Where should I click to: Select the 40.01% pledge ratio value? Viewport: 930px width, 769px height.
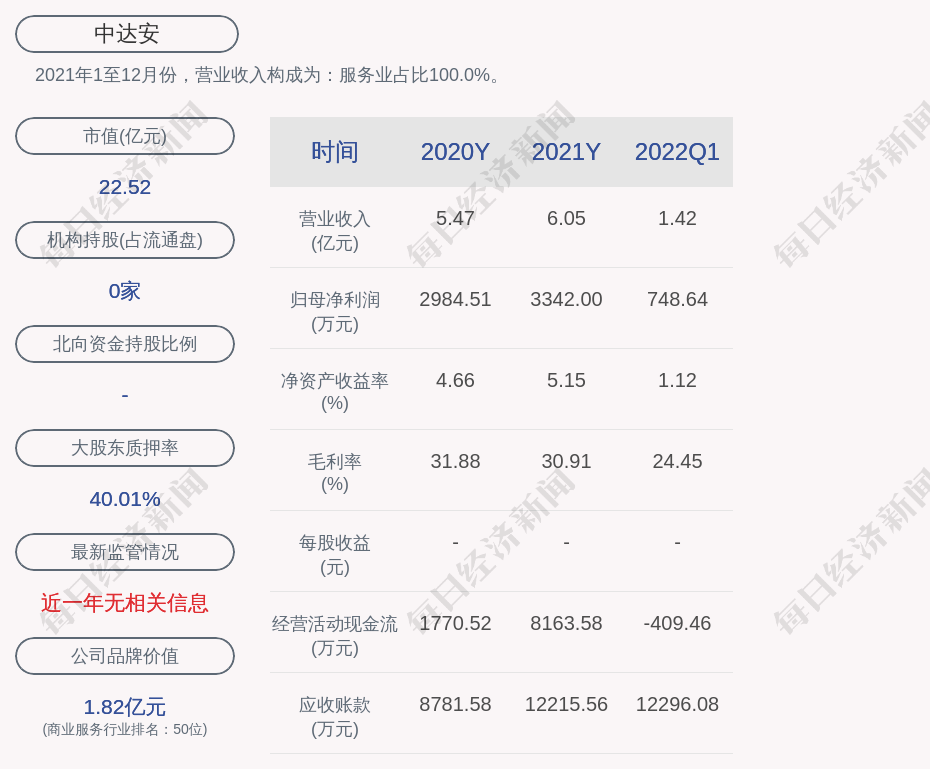[x=125, y=499]
